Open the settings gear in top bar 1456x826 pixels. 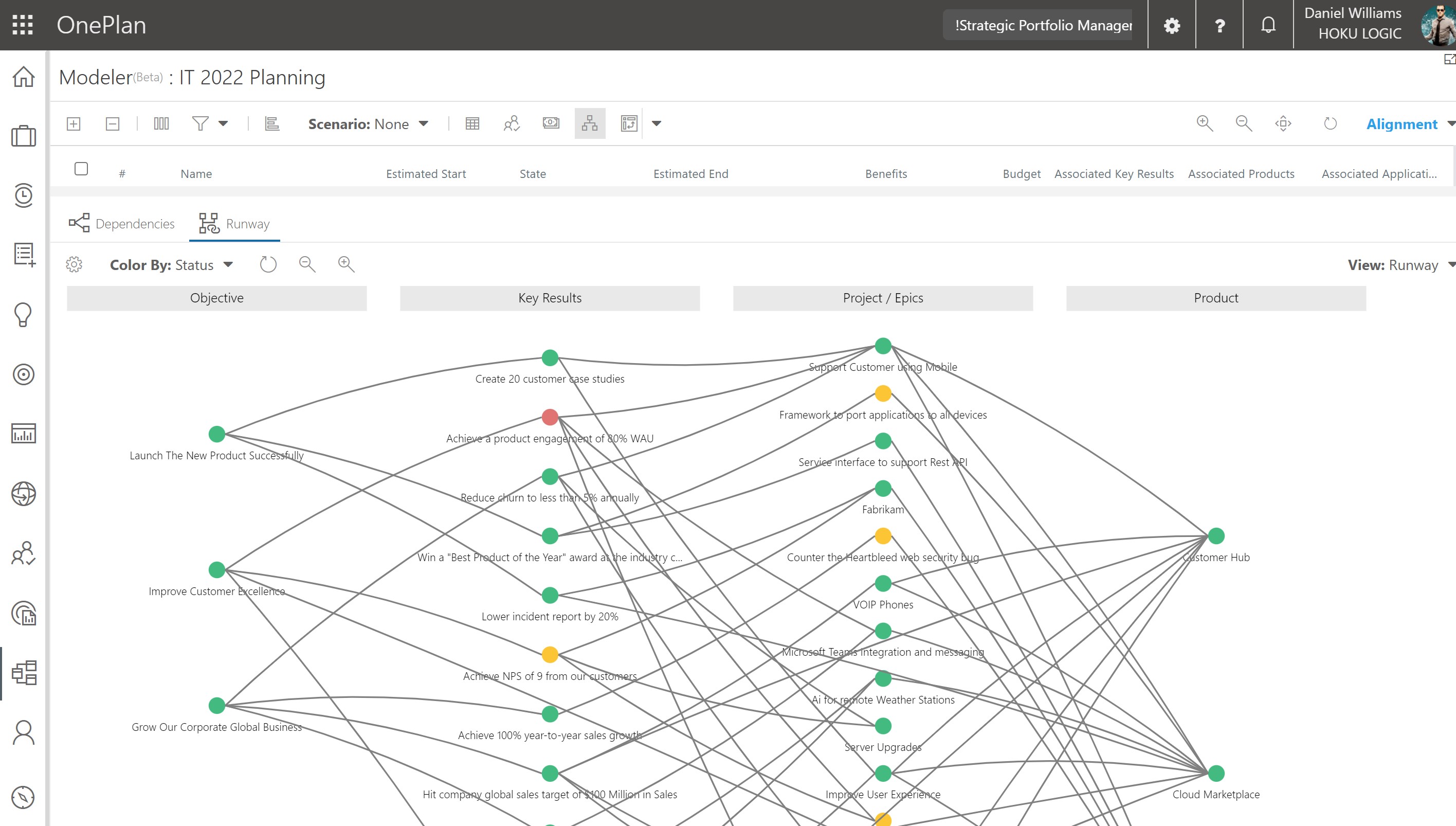pyautogui.click(x=1171, y=26)
